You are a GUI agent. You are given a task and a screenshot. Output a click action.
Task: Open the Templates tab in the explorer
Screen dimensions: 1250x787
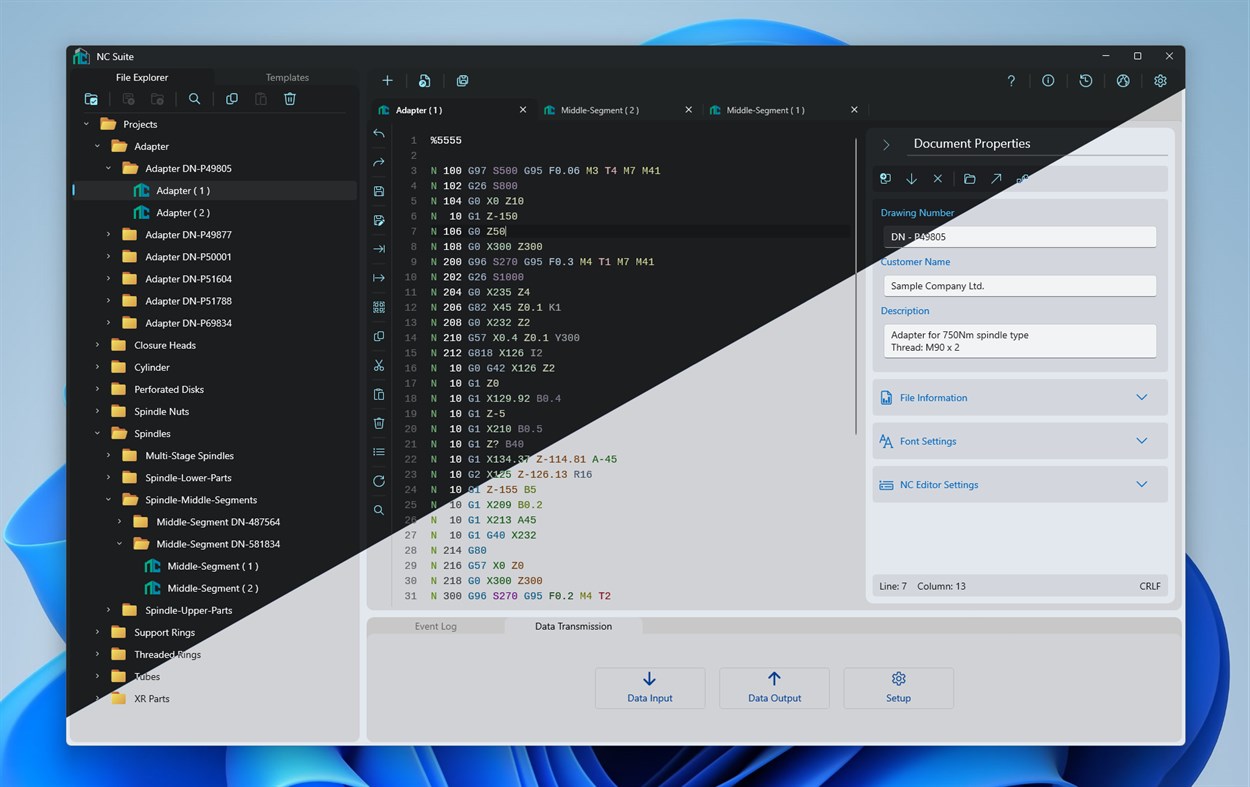pyautogui.click(x=287, y=77)
